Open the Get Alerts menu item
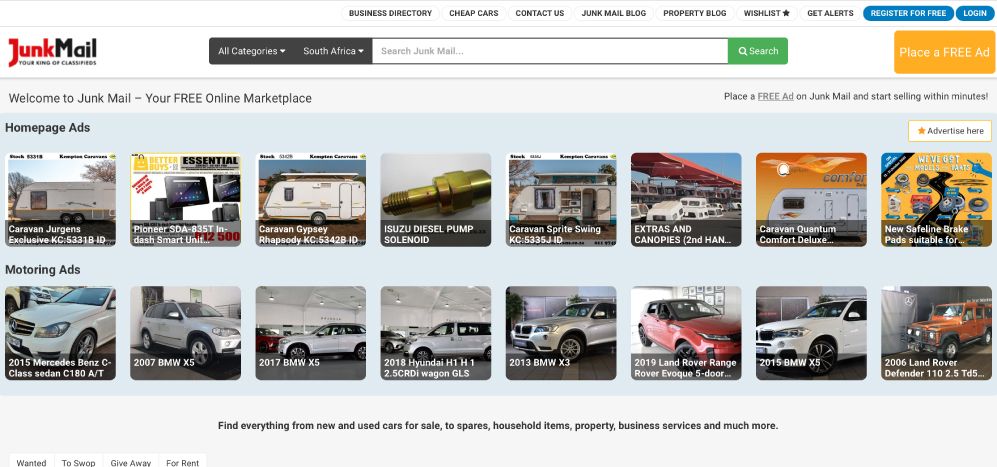Viewport: 997px width, 467px height. 830,13
